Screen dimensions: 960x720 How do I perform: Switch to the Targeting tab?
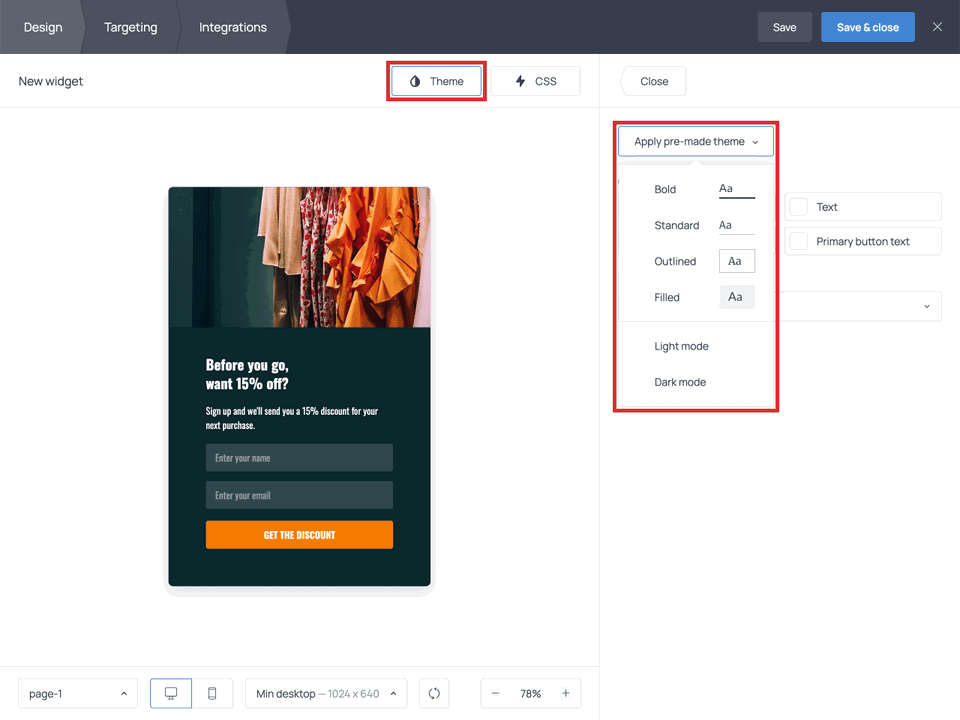[130, 27]
